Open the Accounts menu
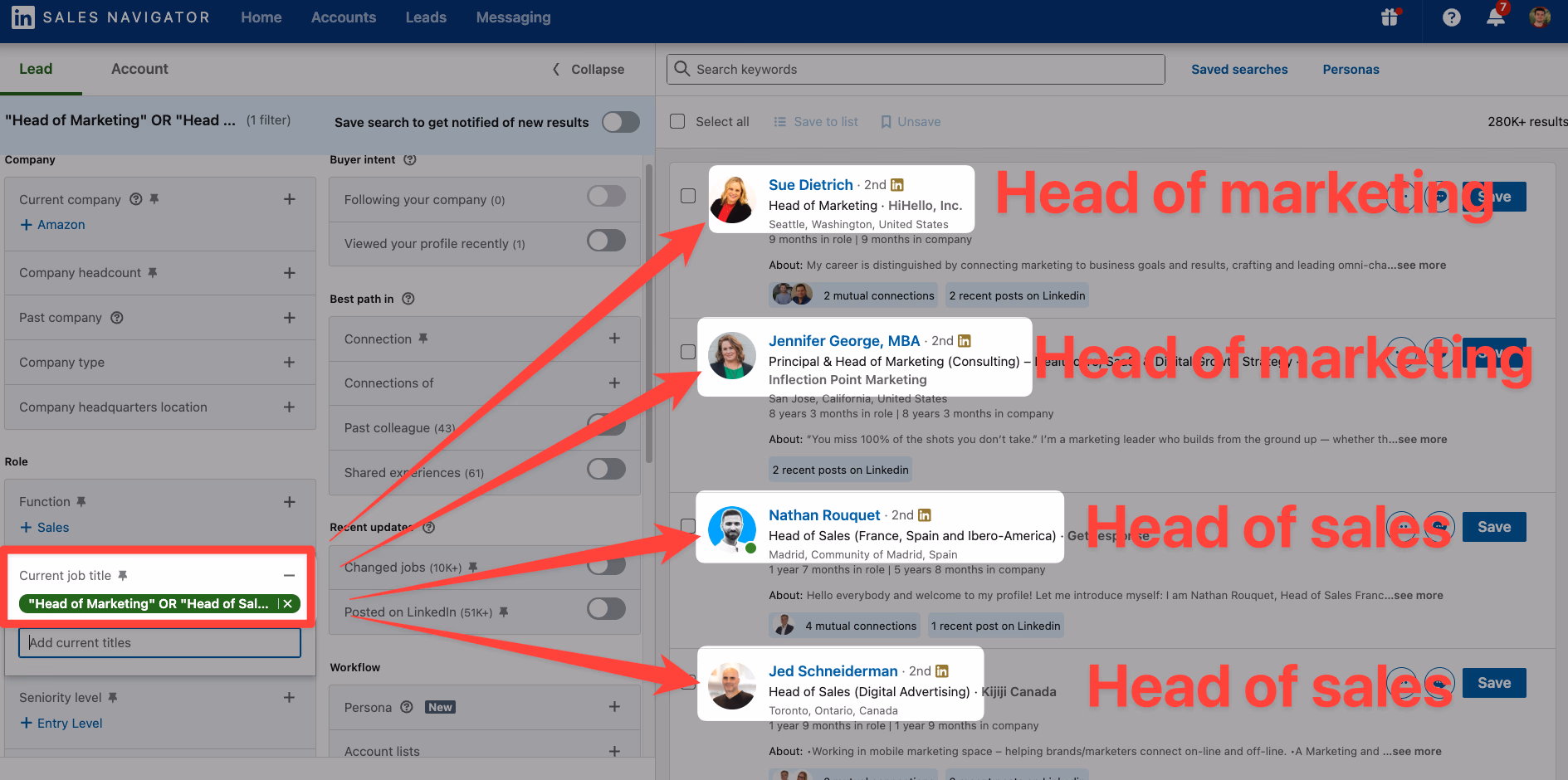 344,17
